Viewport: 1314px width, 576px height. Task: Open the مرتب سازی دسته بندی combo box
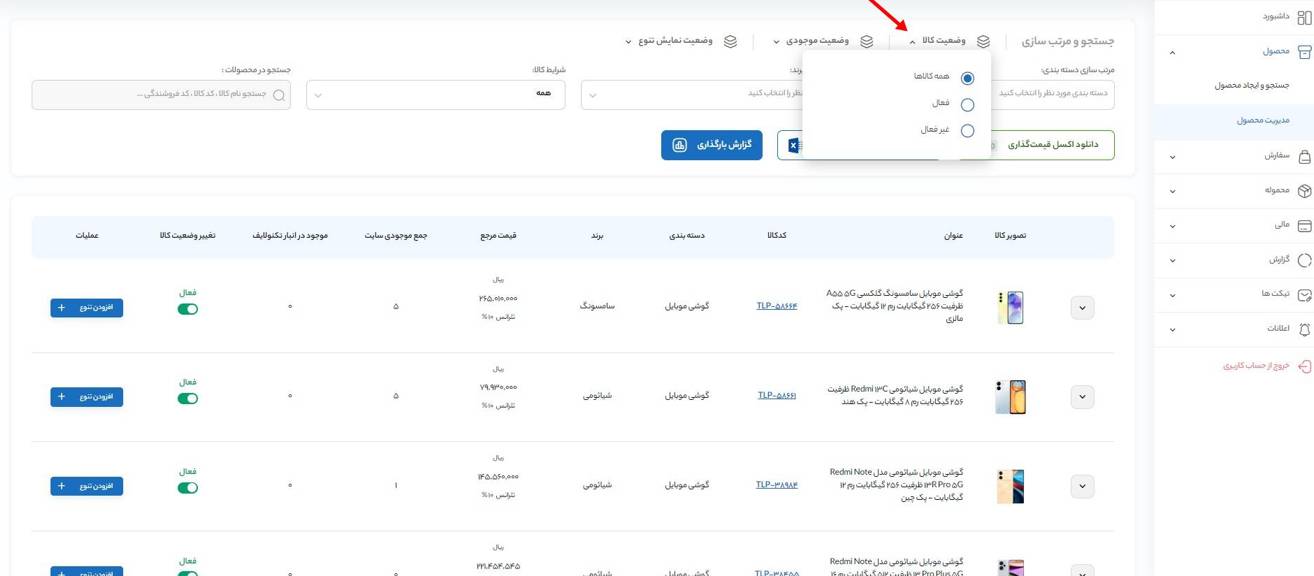[1052, 94]
